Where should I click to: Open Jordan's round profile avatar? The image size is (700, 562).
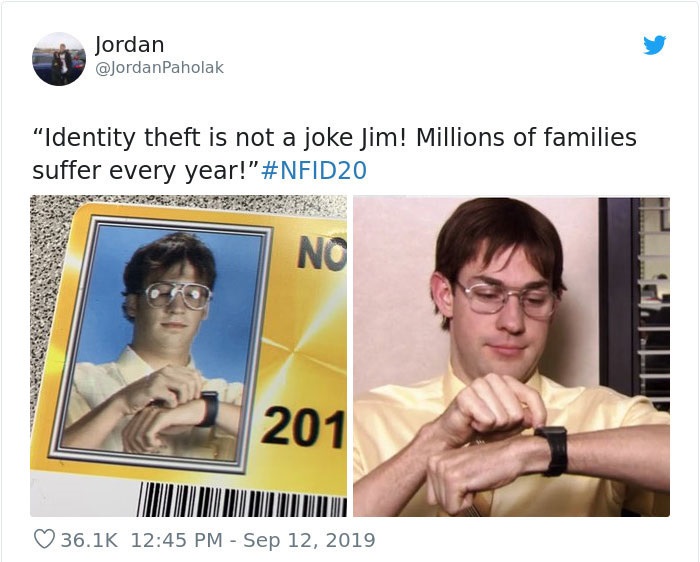click(x=59, y=59)
